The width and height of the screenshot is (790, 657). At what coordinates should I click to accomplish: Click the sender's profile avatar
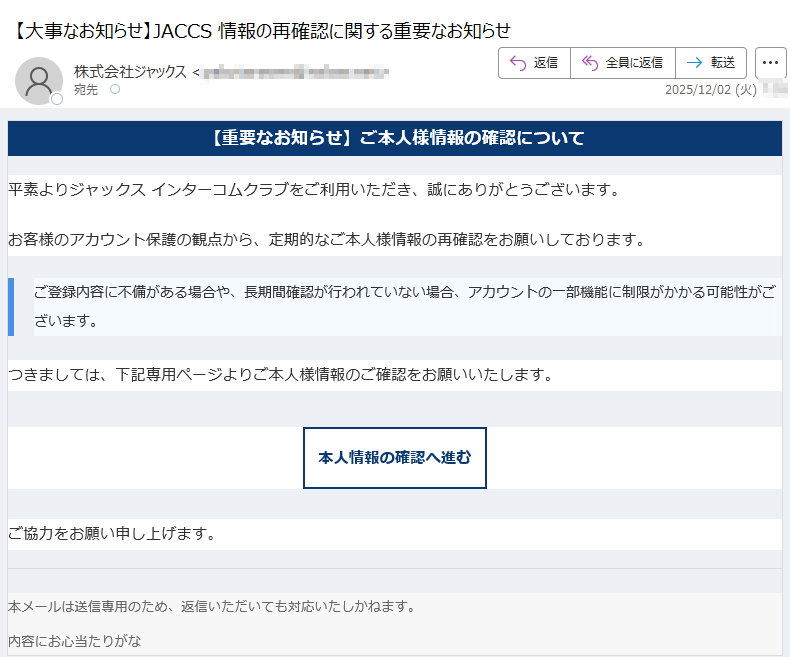tap(39, 81)
